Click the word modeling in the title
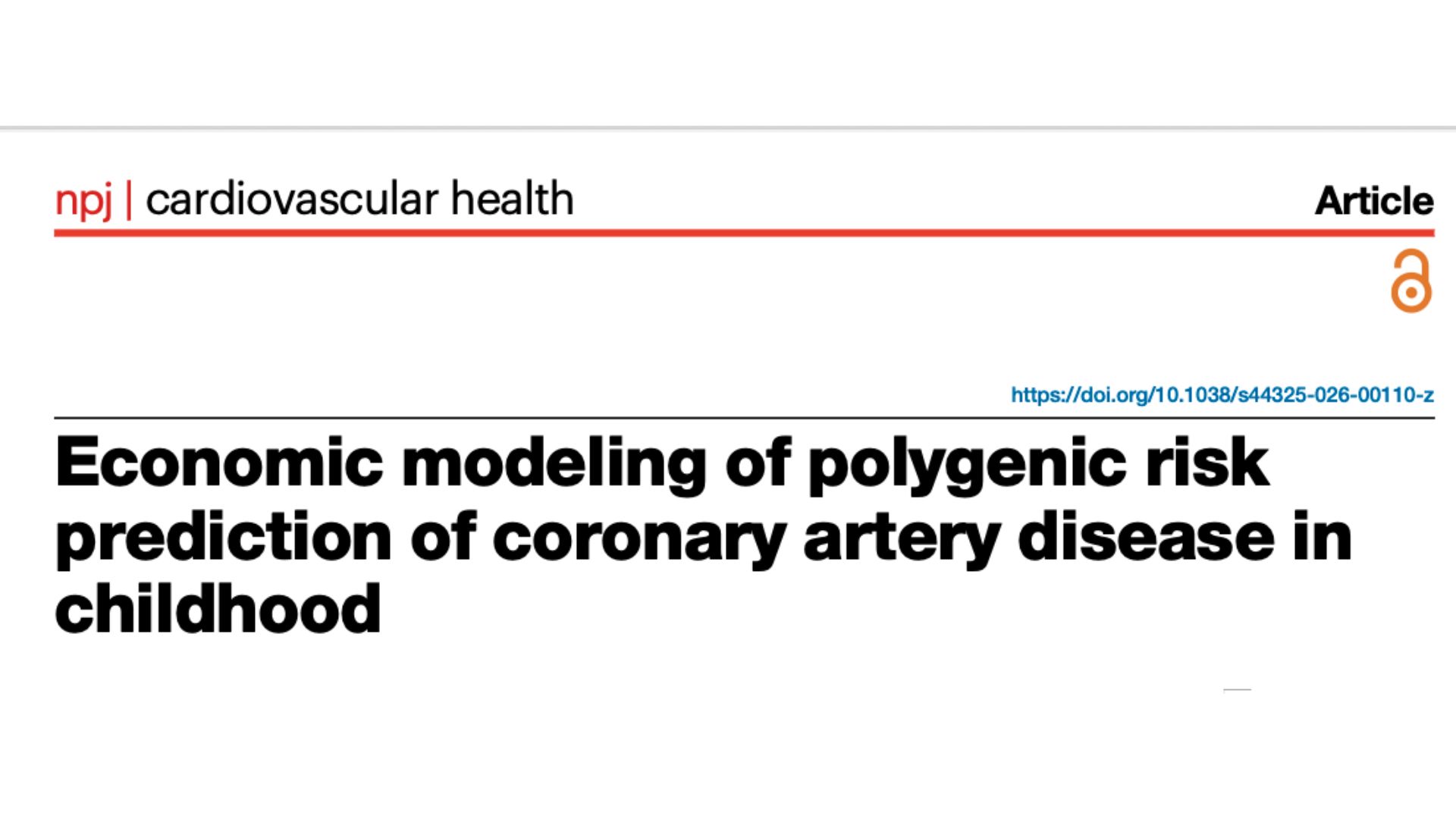The height and width of the screenshot is (819, 1456). tap(554, 464)
